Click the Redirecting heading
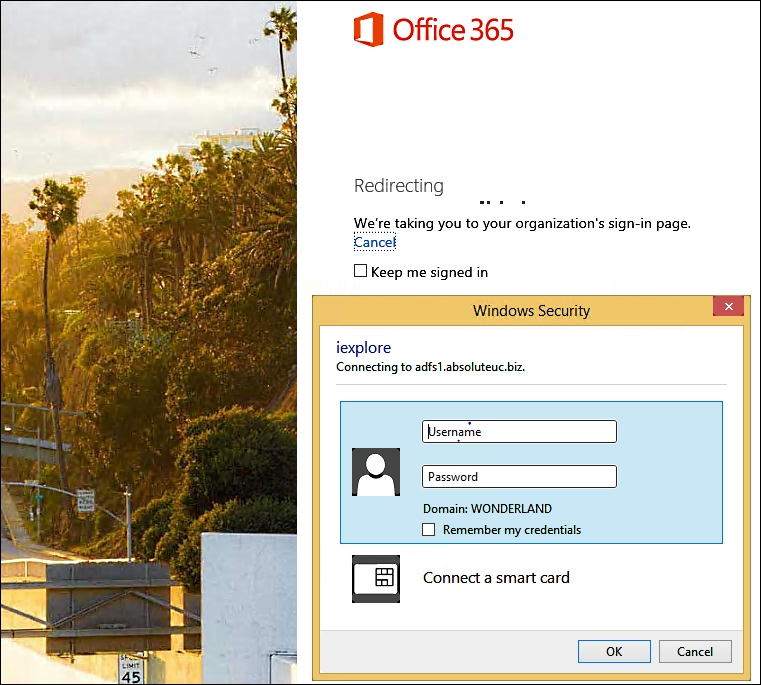761x685 pixels. 399,185
